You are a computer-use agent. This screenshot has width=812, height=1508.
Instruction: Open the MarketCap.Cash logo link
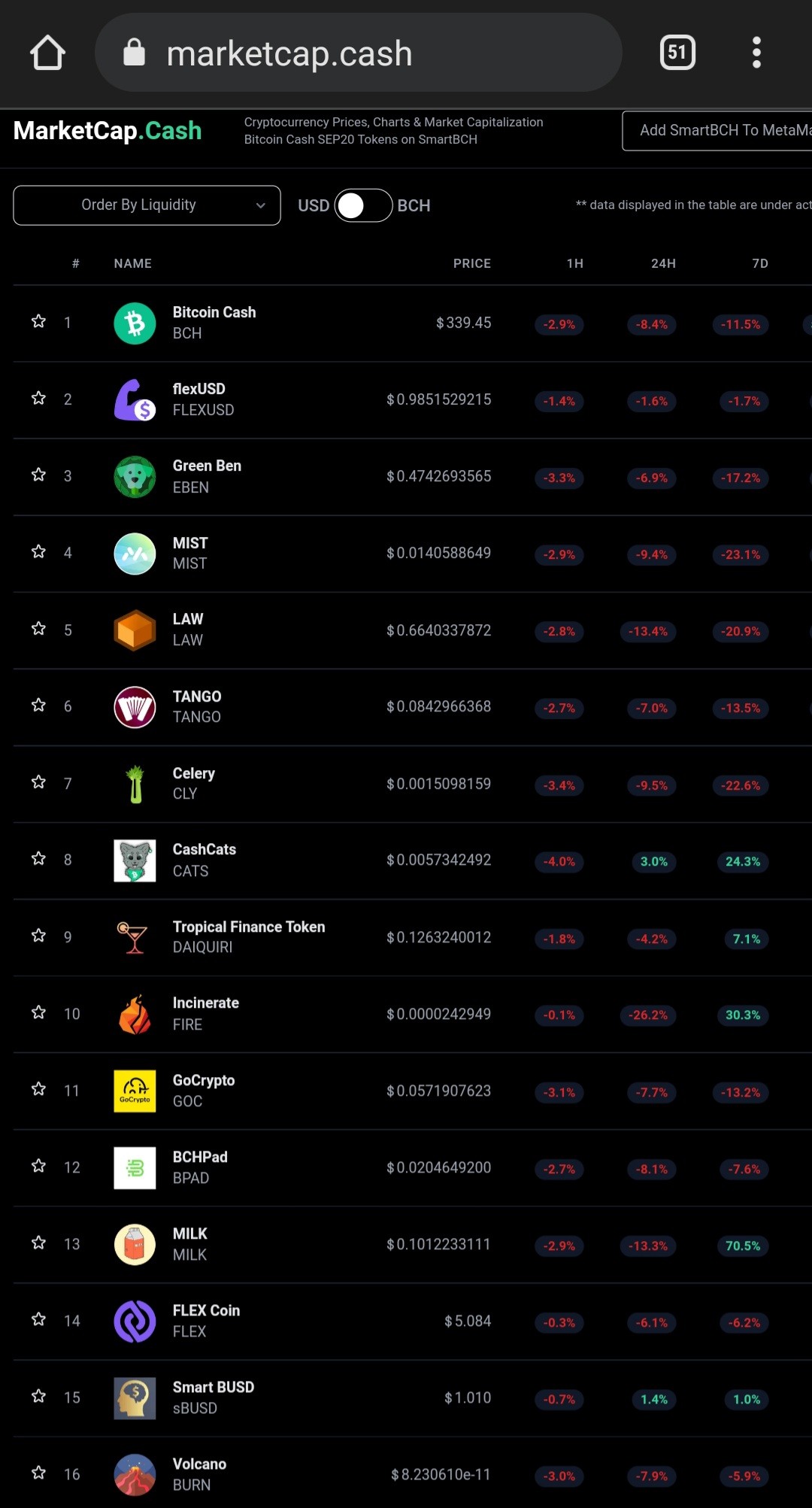pyautogui.click(x=108, y=131)
